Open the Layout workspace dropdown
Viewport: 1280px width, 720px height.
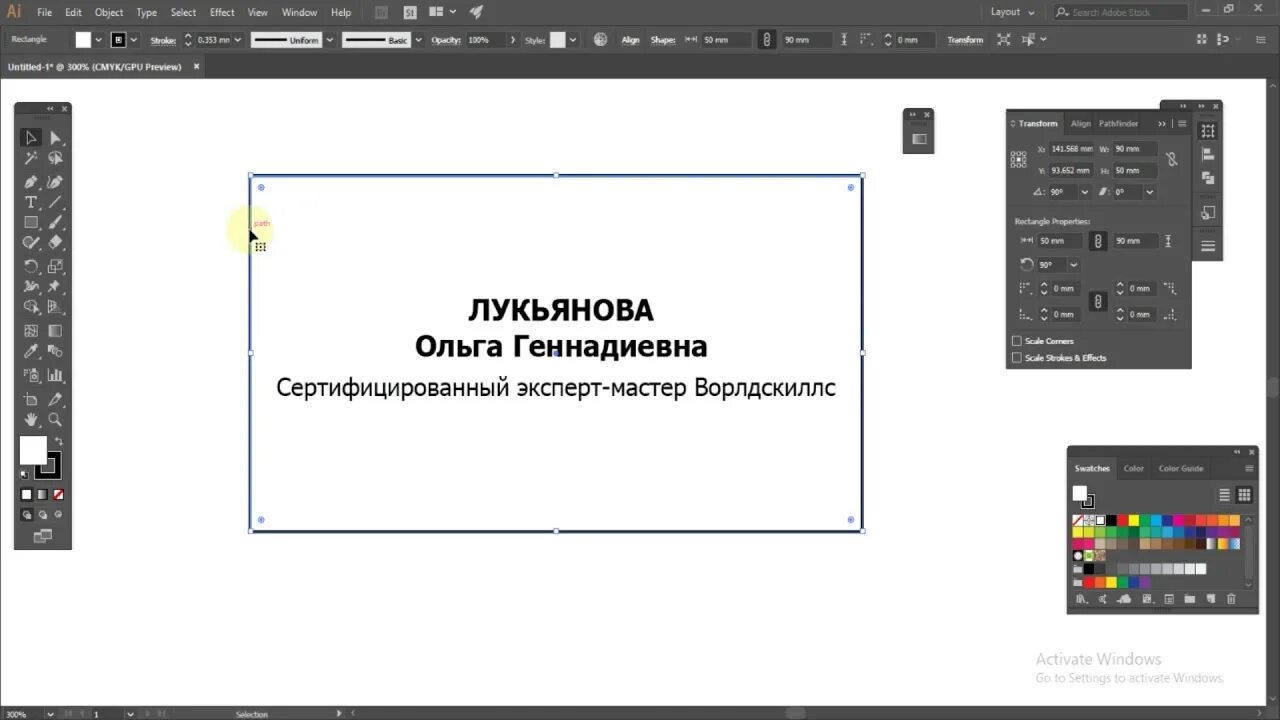(x=1013, y=12)
